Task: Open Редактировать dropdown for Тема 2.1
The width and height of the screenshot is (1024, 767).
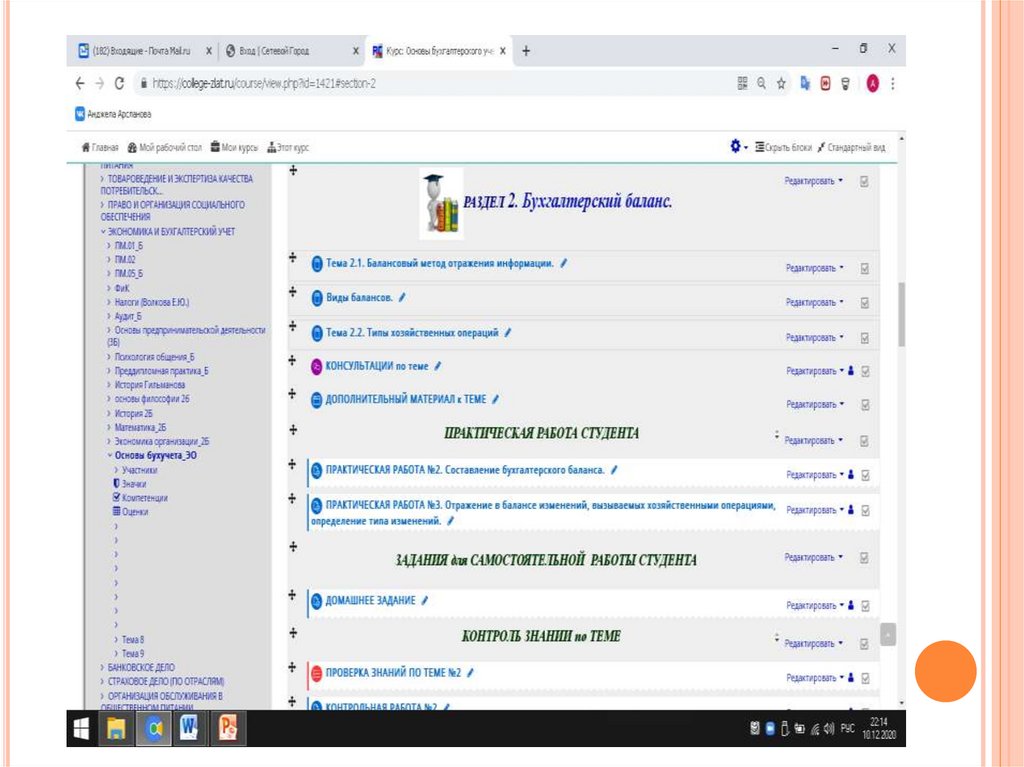Action: (815, 268)
